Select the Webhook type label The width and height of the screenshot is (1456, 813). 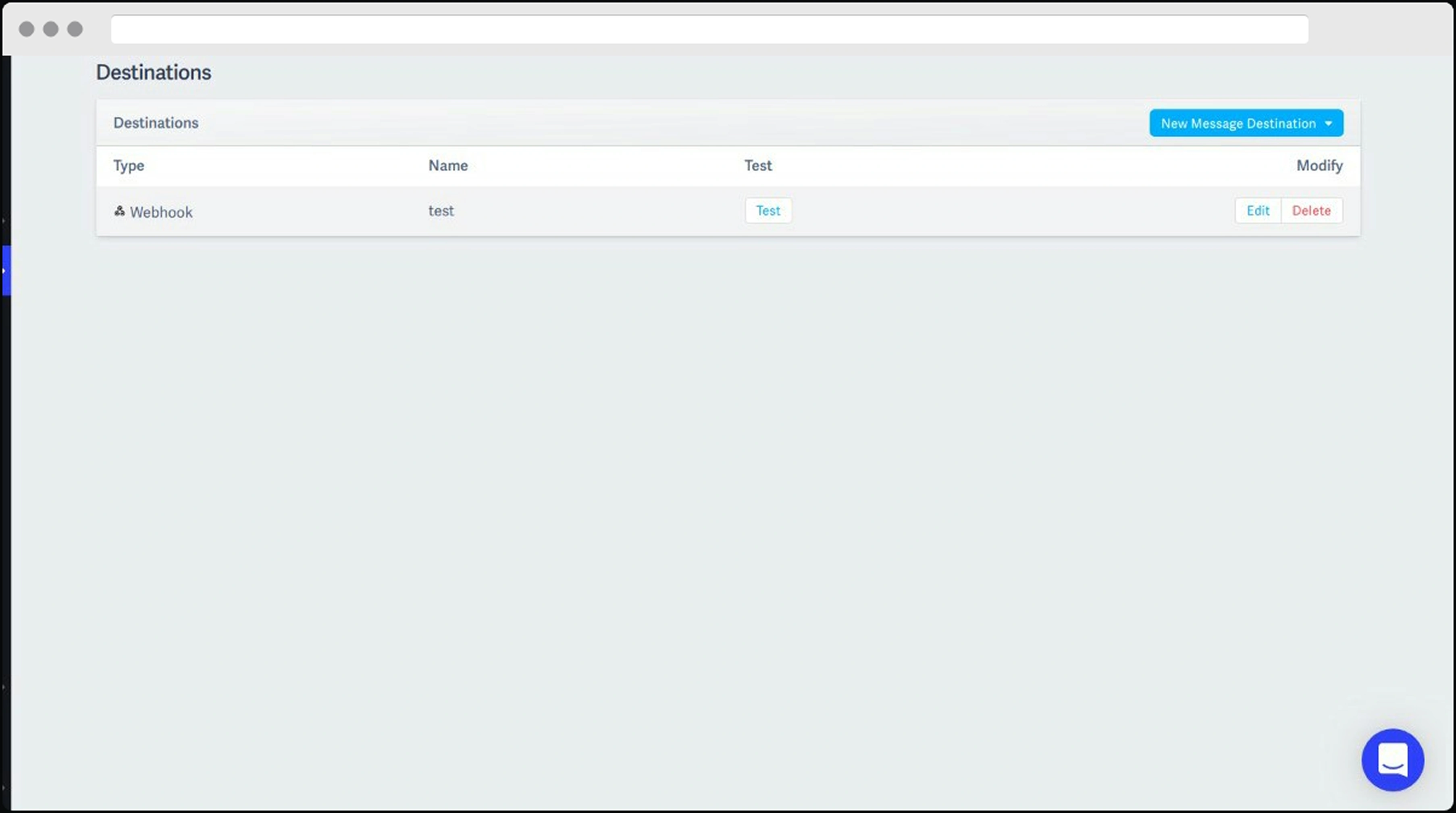click(161, 212)
